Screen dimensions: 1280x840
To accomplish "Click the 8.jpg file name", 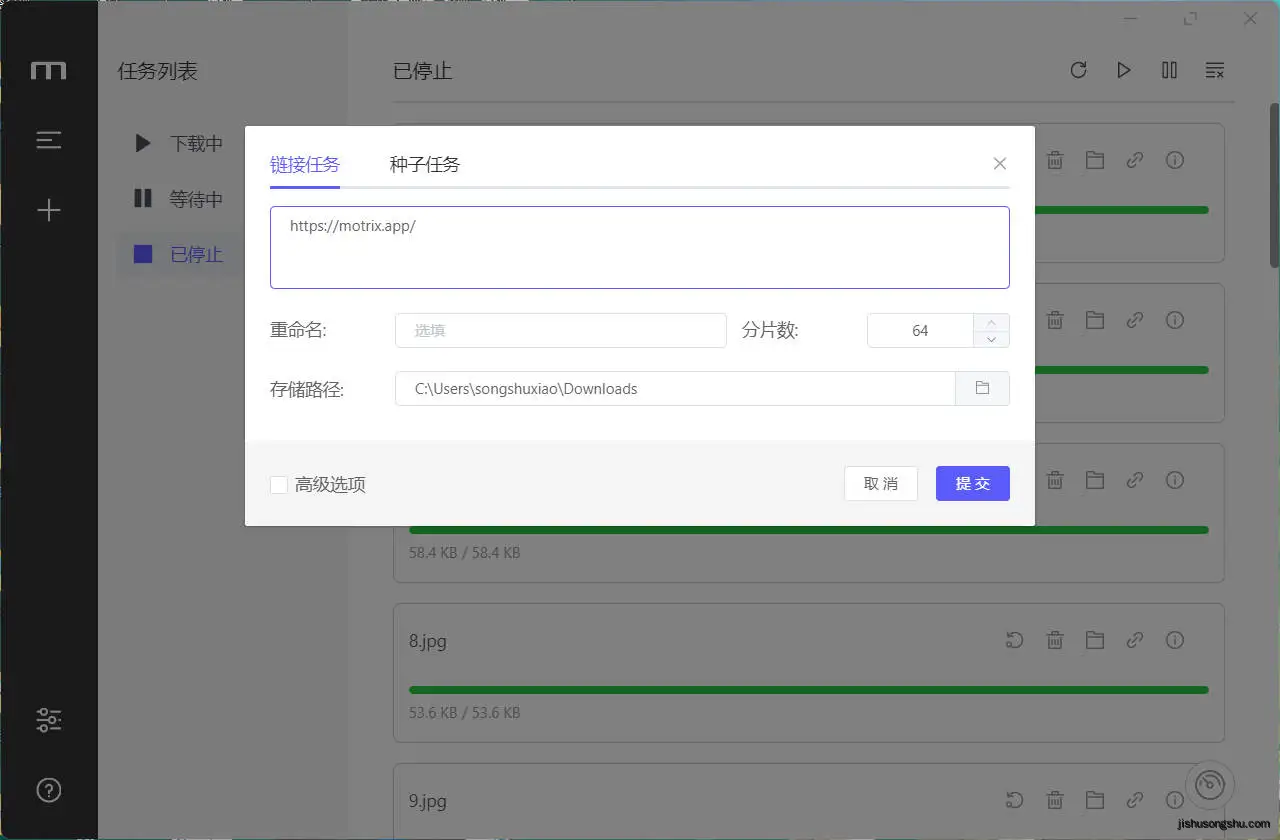I will pyautogui.click(x=428, y=641).
